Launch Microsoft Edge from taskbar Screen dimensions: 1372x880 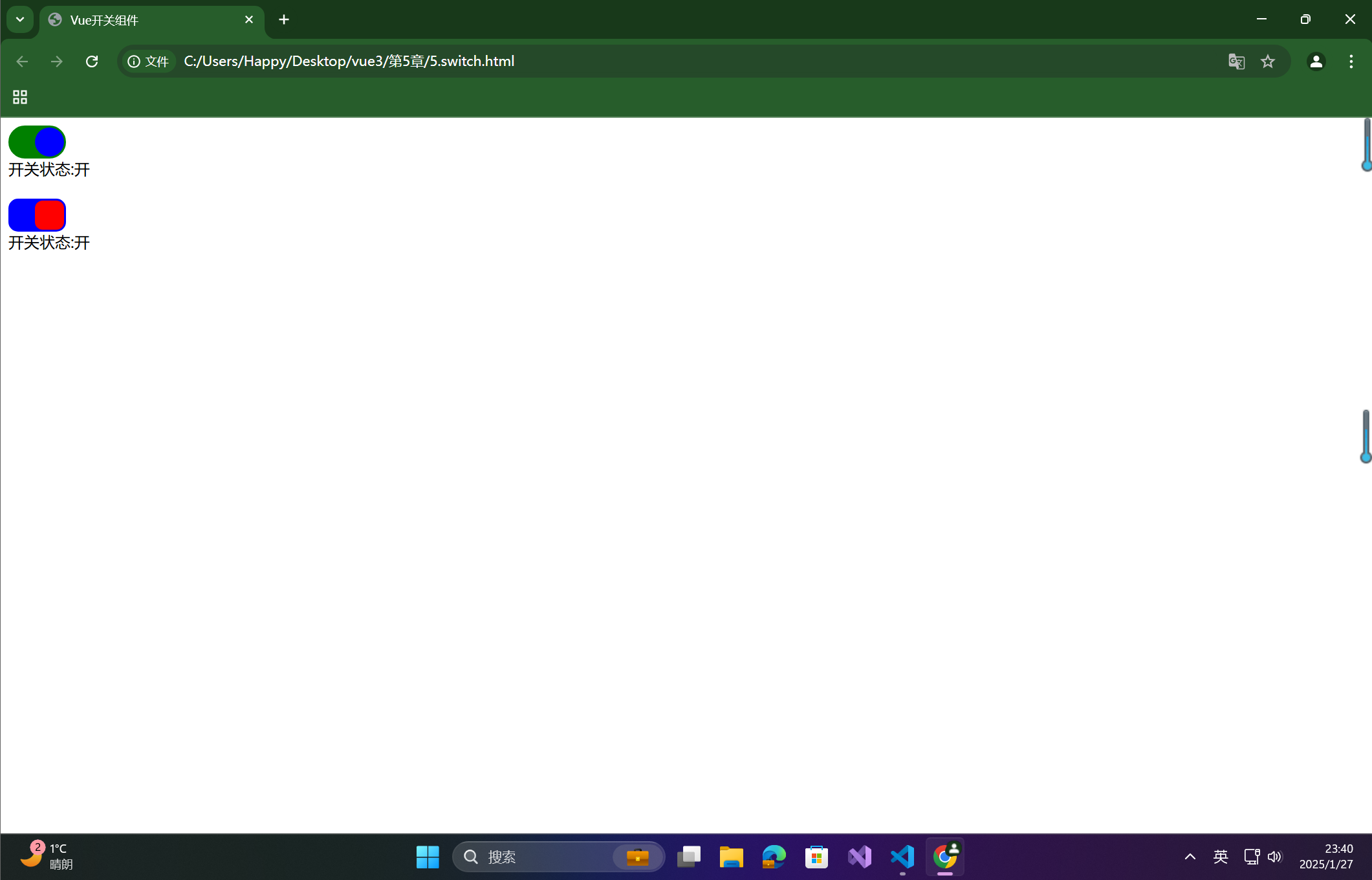[x=774, y=857]
